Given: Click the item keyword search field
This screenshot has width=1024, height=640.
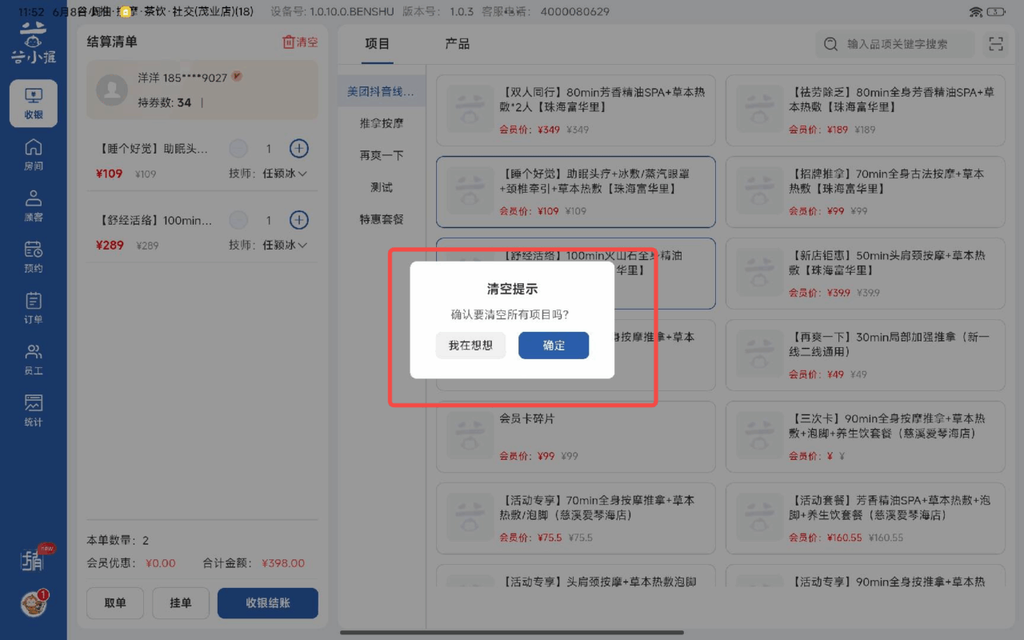Looking at the screenshot, I should click(x=895, y=44).
